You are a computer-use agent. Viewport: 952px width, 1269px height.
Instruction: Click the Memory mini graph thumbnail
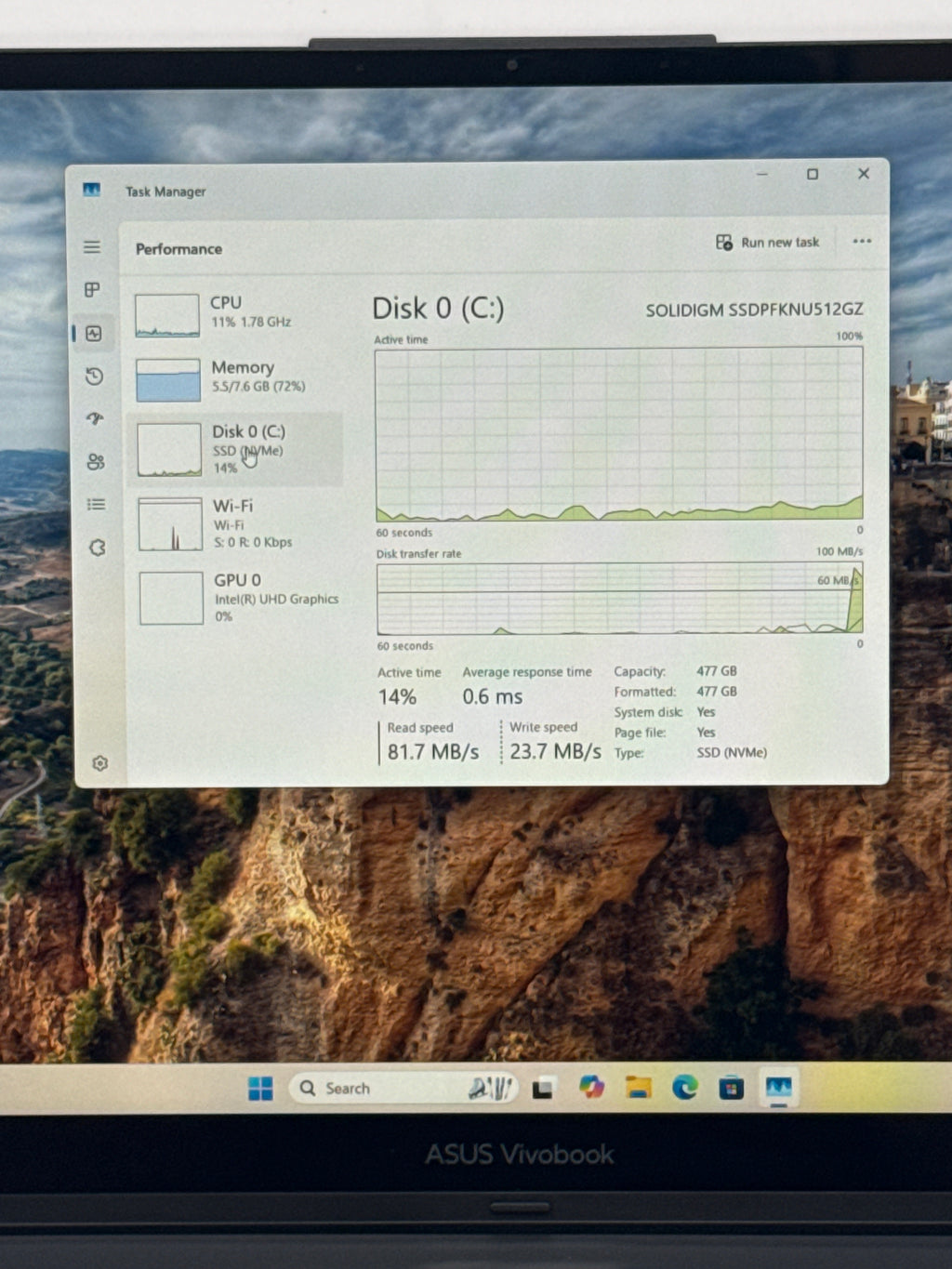pyautogui.click(x=168, y=380)
